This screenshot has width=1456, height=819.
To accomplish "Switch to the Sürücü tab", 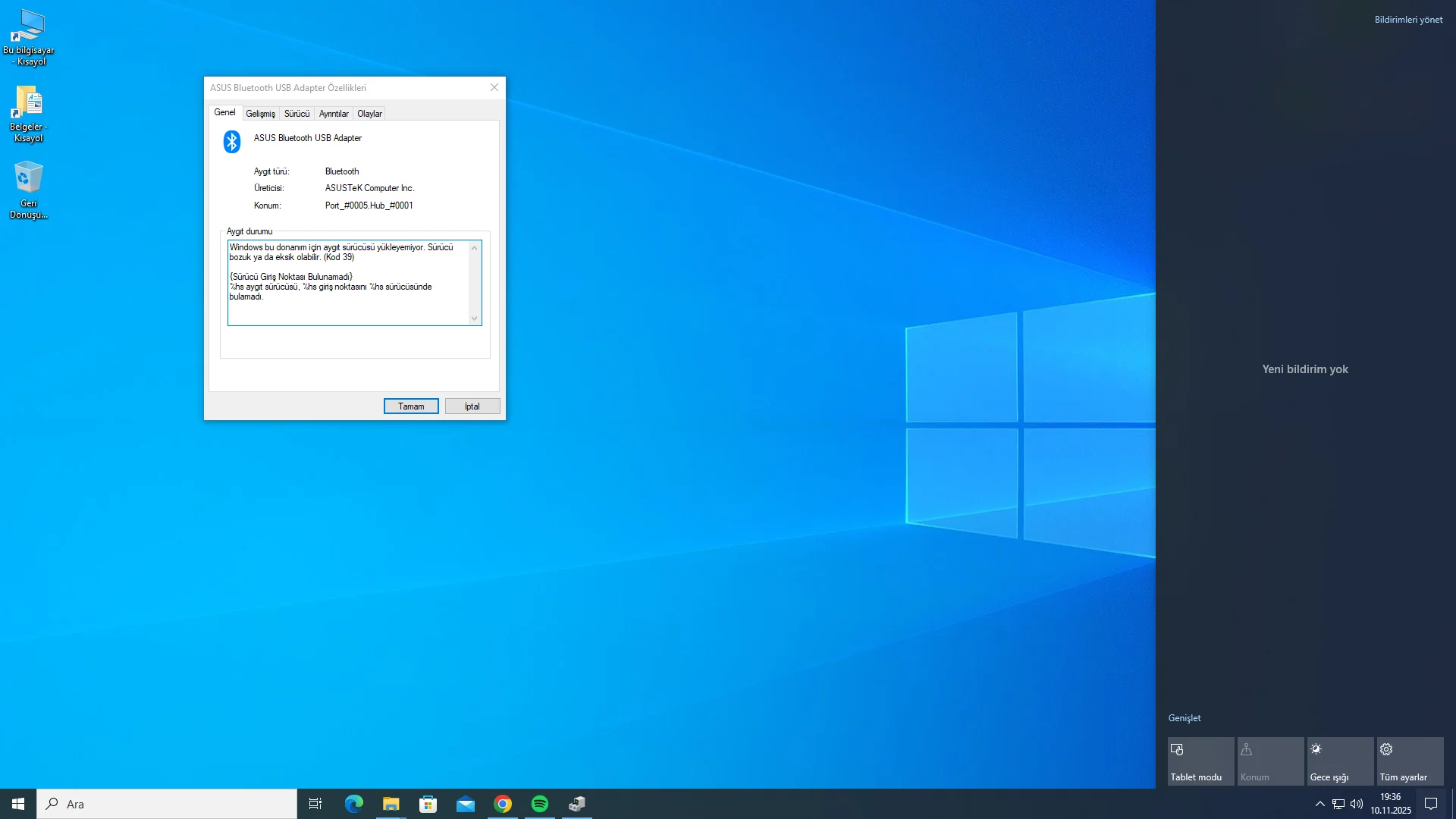I will 297,114.
